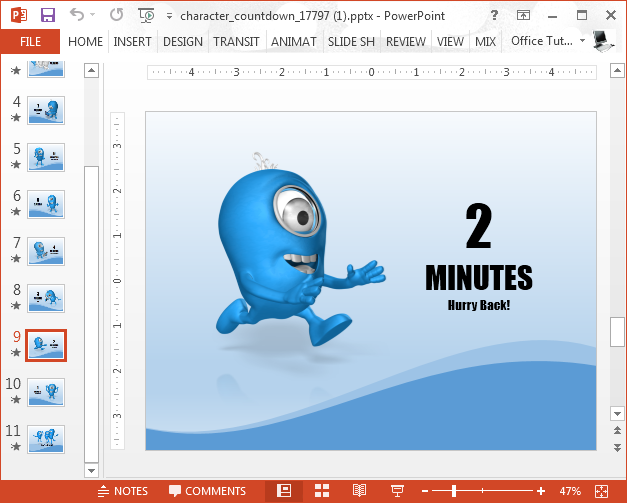Click animation star icon under slide 6
The width and height of the screenshot is (627, 503).
16,212
